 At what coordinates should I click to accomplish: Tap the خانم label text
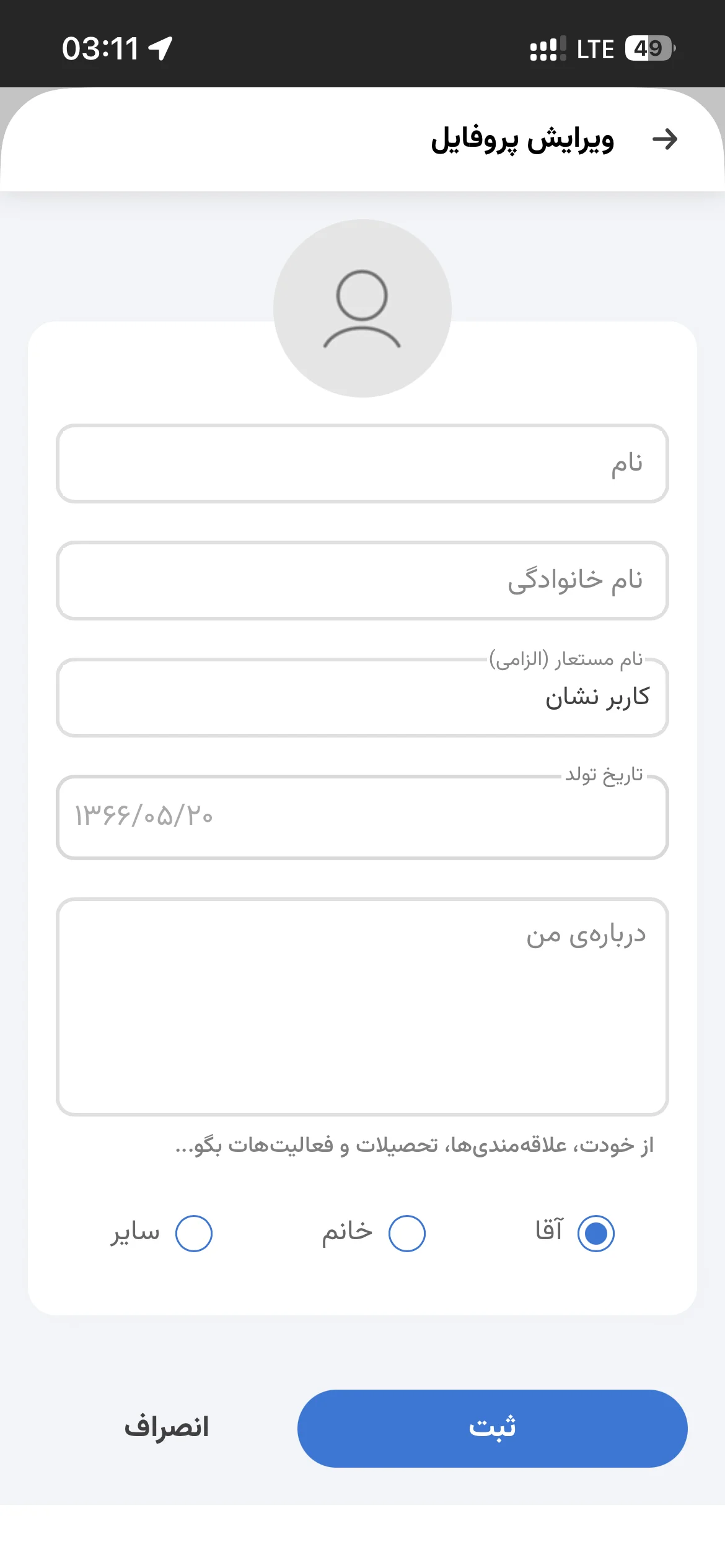coord(347,1231)
